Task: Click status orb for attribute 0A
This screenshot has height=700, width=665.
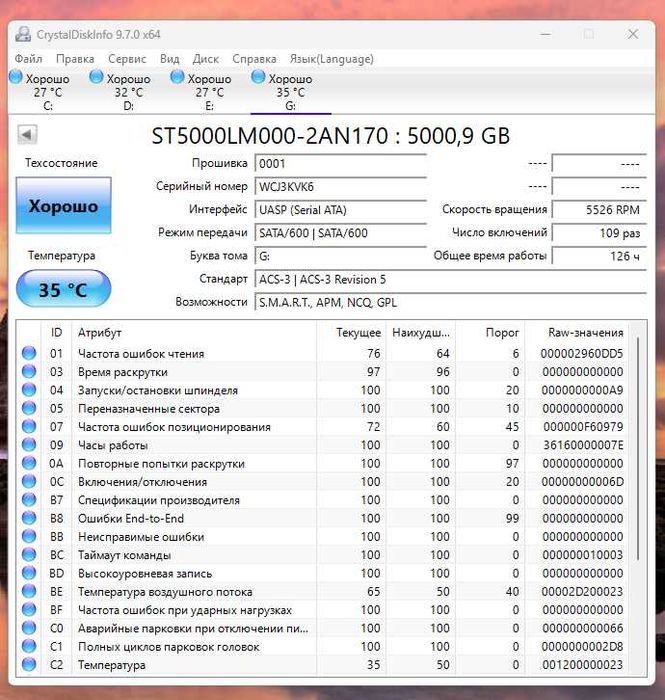Action: 29,463
